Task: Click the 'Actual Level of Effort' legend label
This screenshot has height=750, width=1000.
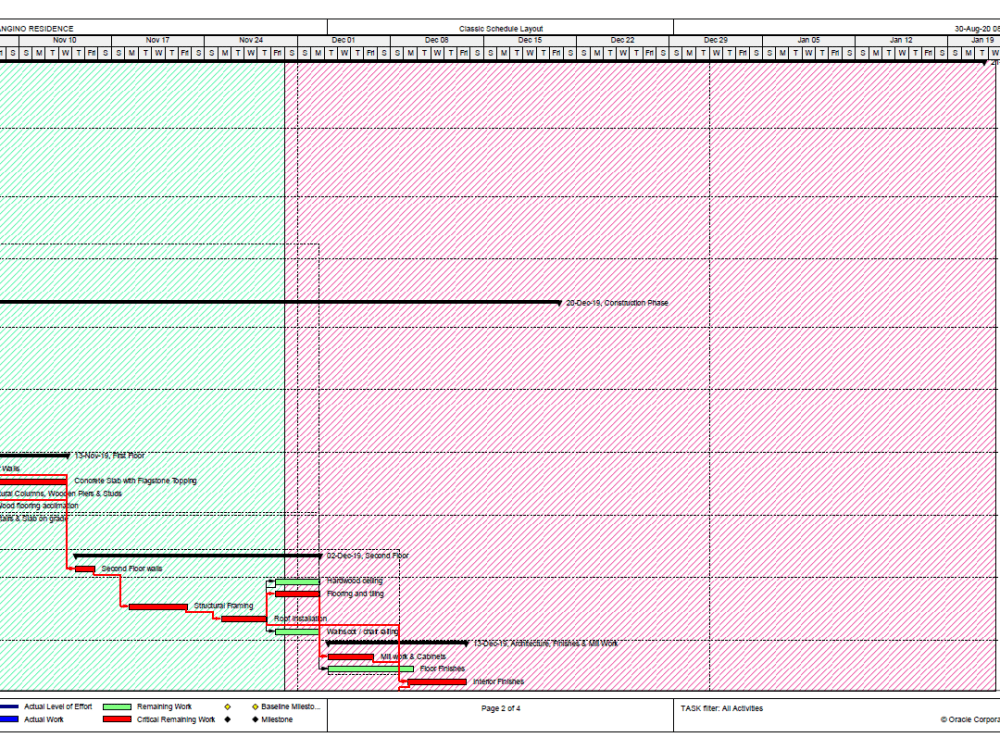Action: 58,707
